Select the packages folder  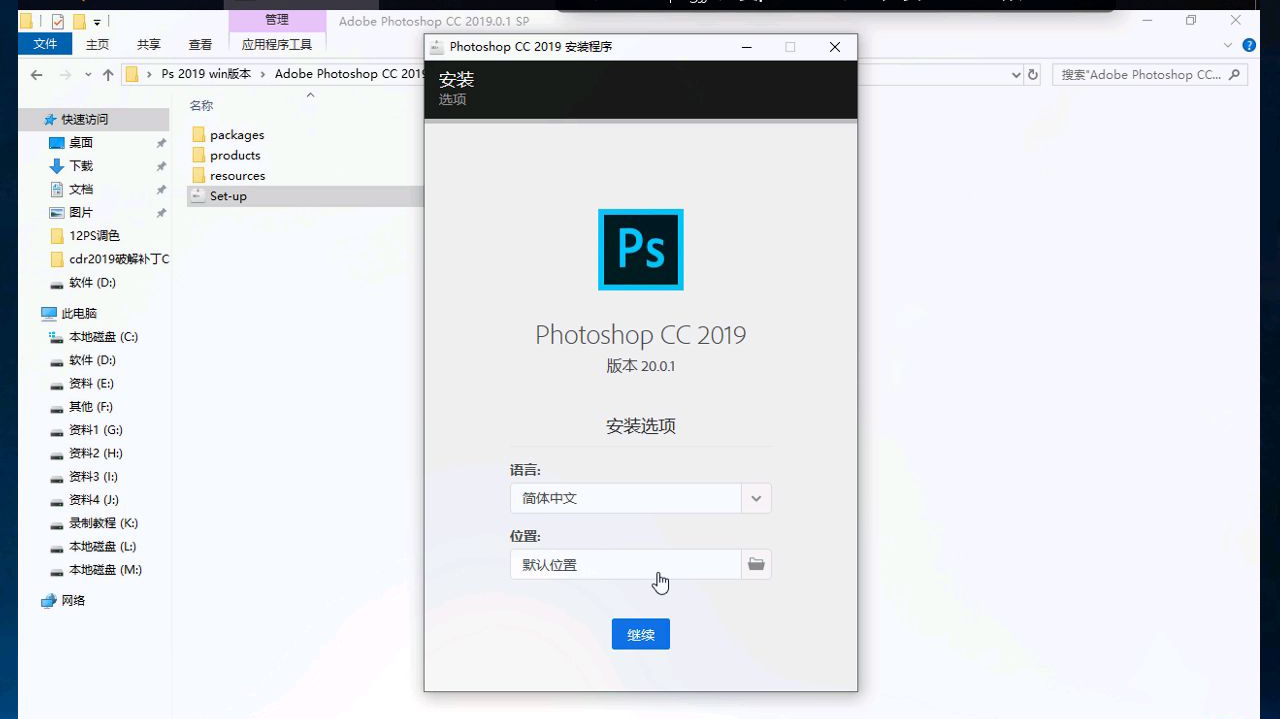[x=237, y=135]
